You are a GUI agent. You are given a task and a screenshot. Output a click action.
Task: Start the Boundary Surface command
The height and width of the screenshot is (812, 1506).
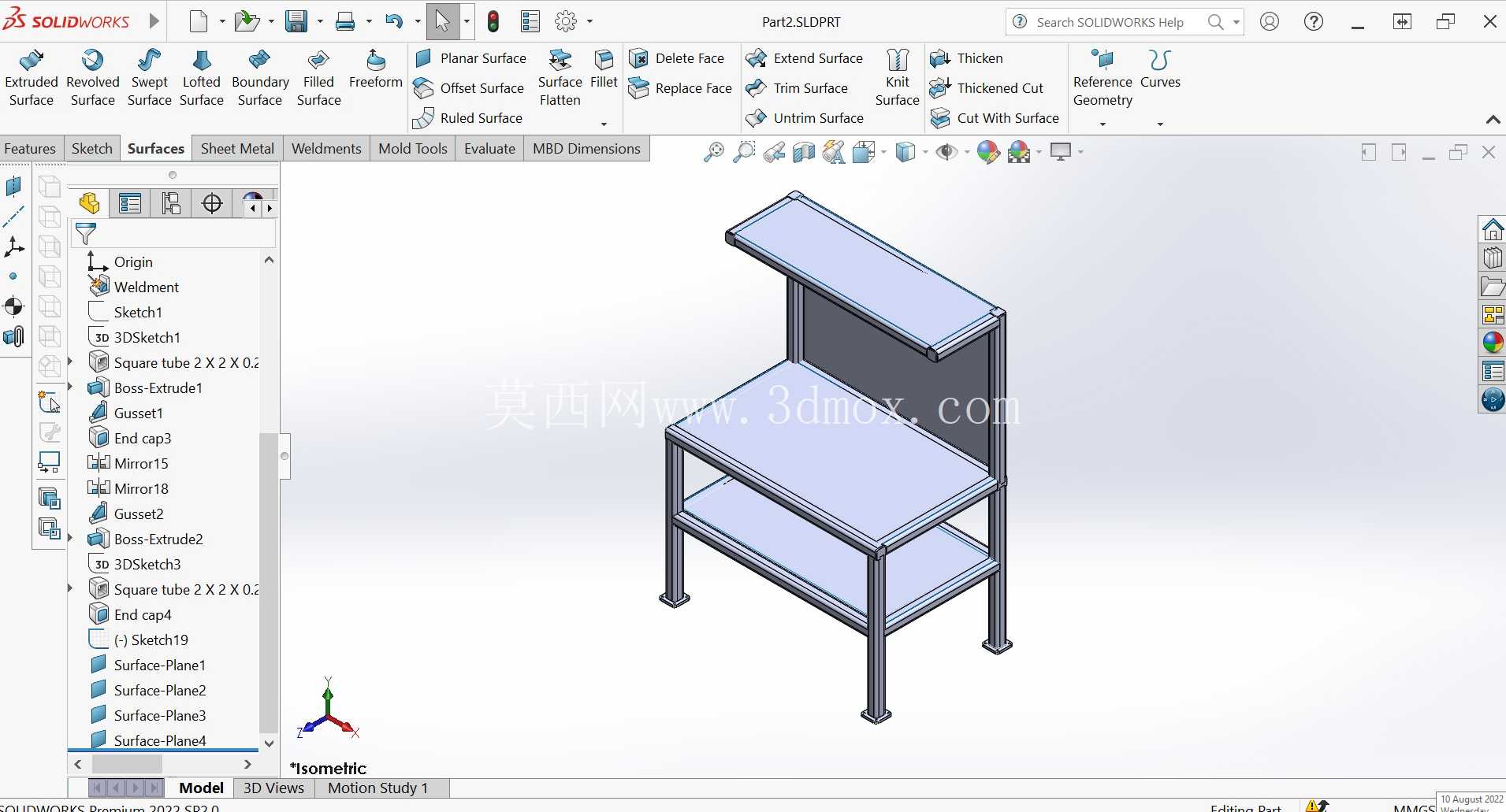[x=260, y=78]
